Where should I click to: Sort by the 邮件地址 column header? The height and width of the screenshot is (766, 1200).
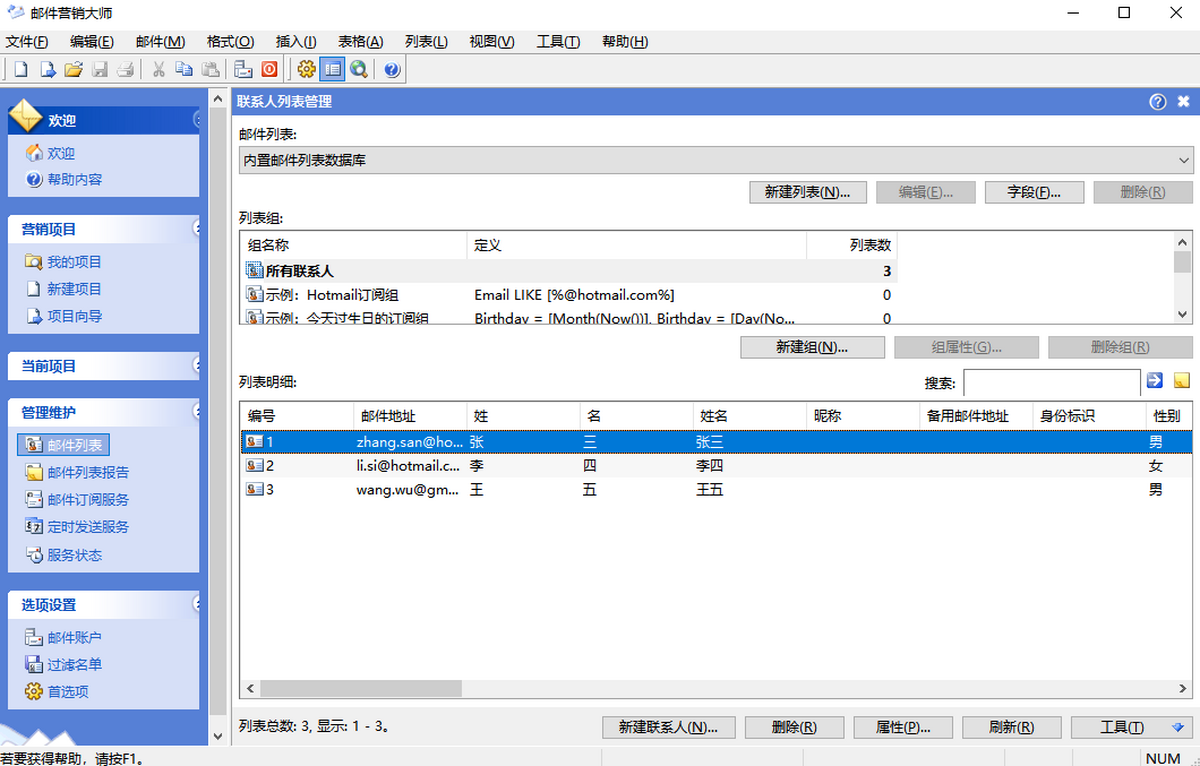pos(410,416)
